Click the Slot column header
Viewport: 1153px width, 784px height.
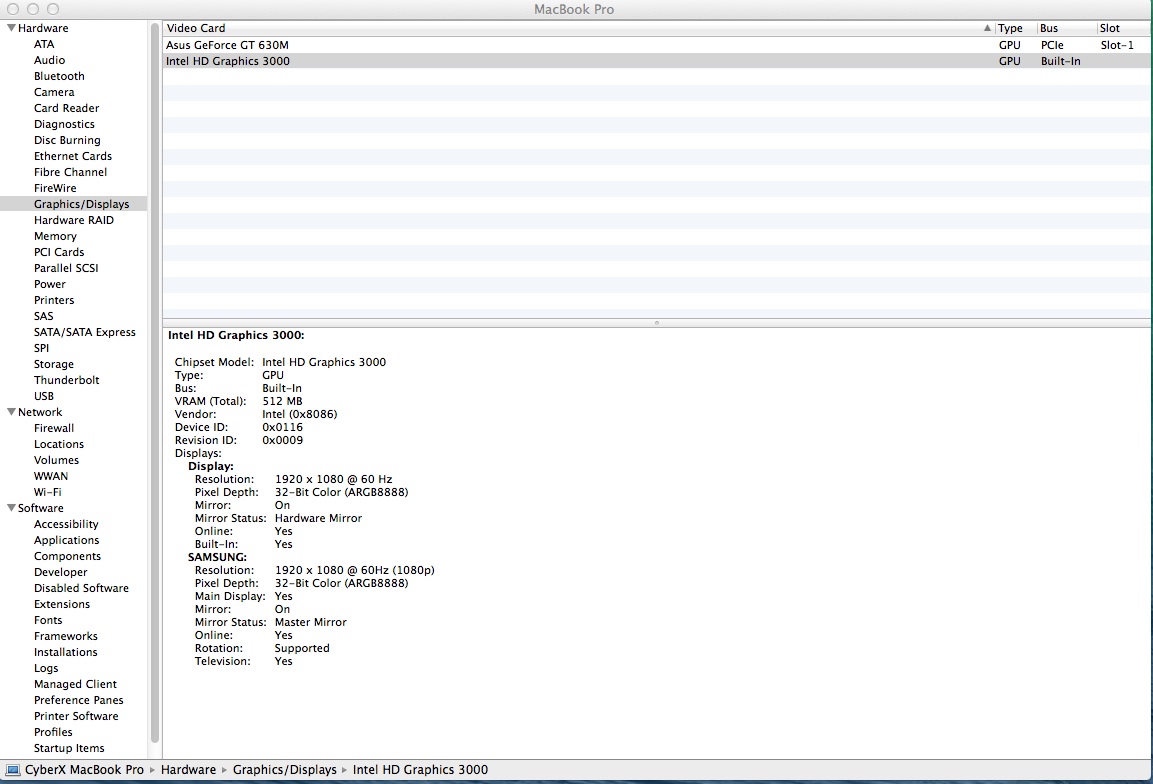click(x=1110, y=29)
